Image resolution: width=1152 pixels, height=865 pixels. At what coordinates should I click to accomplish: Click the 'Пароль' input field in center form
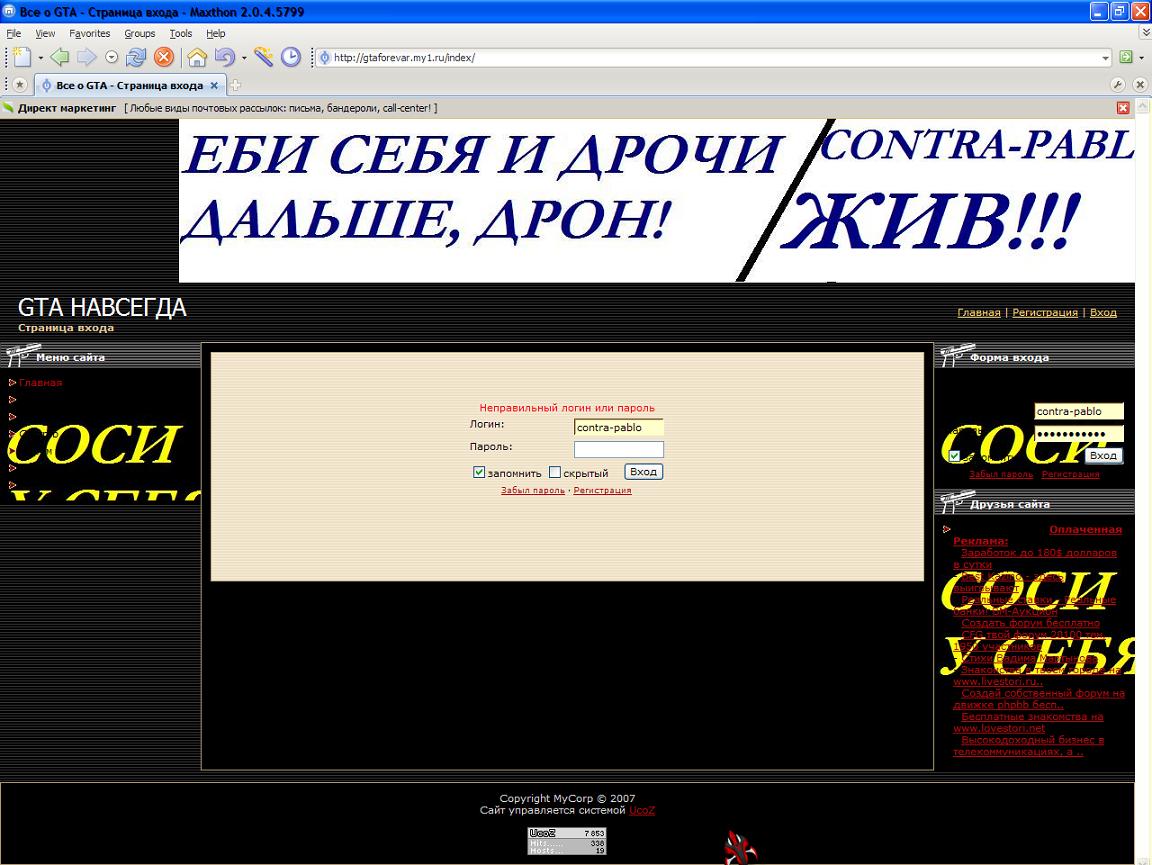coord(618,449)
